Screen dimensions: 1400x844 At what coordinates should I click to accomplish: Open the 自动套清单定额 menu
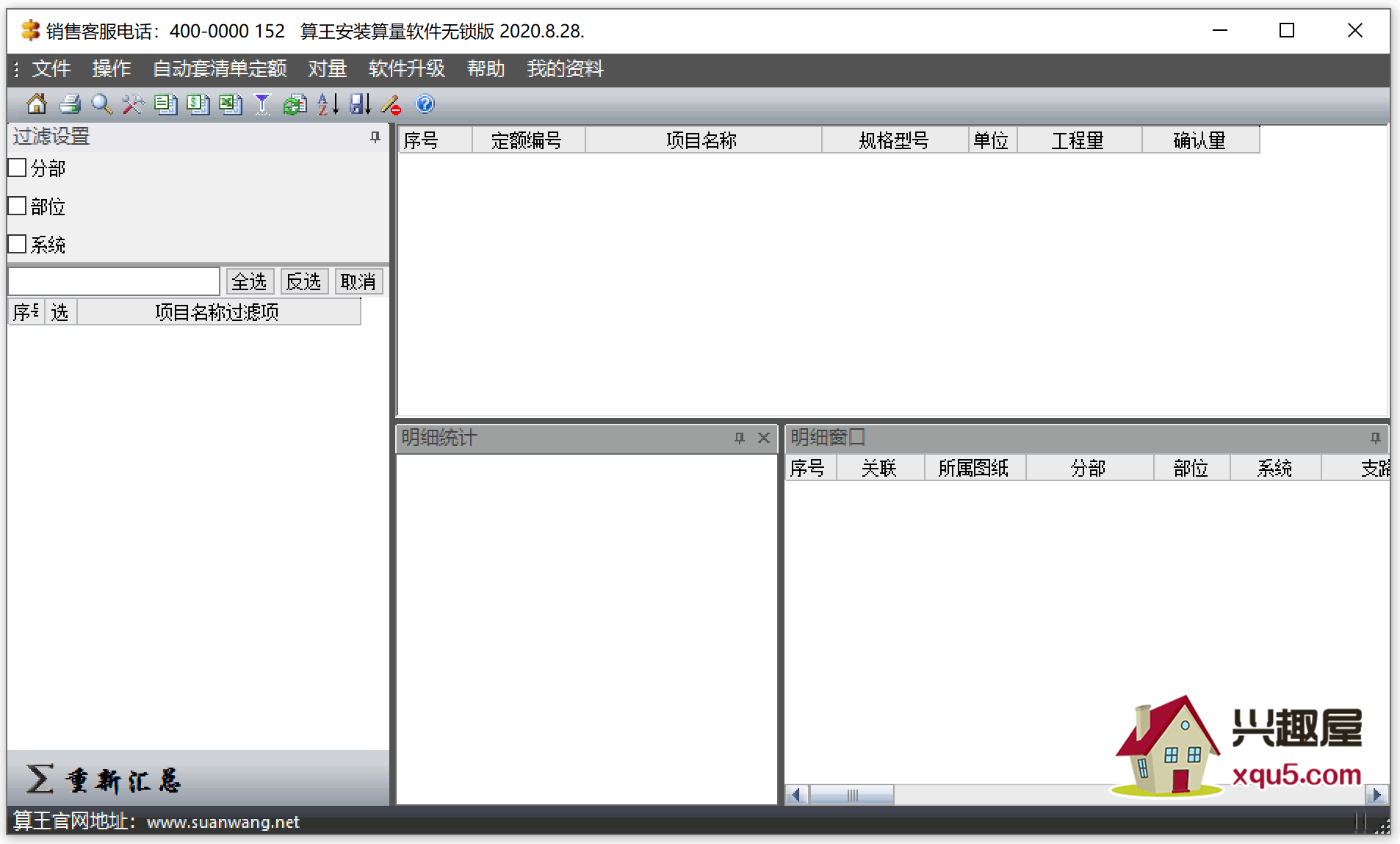click(220, 69)
